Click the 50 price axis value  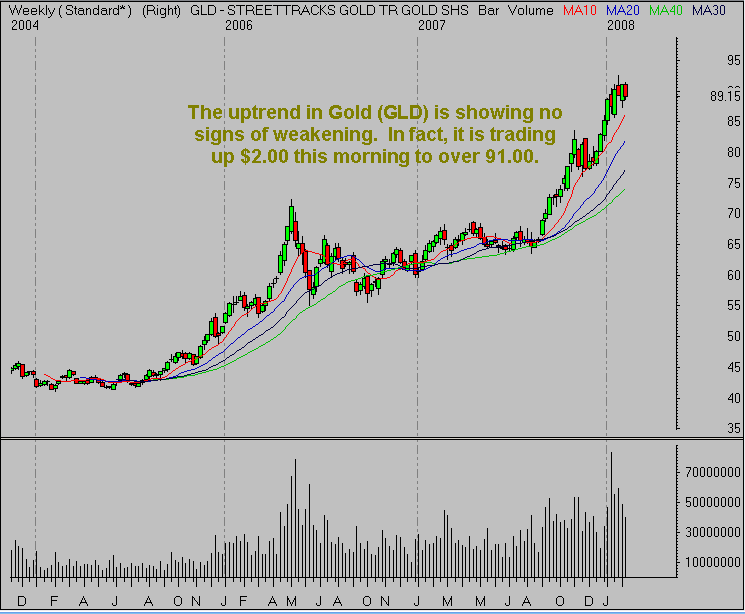click(x=733, y=336)
